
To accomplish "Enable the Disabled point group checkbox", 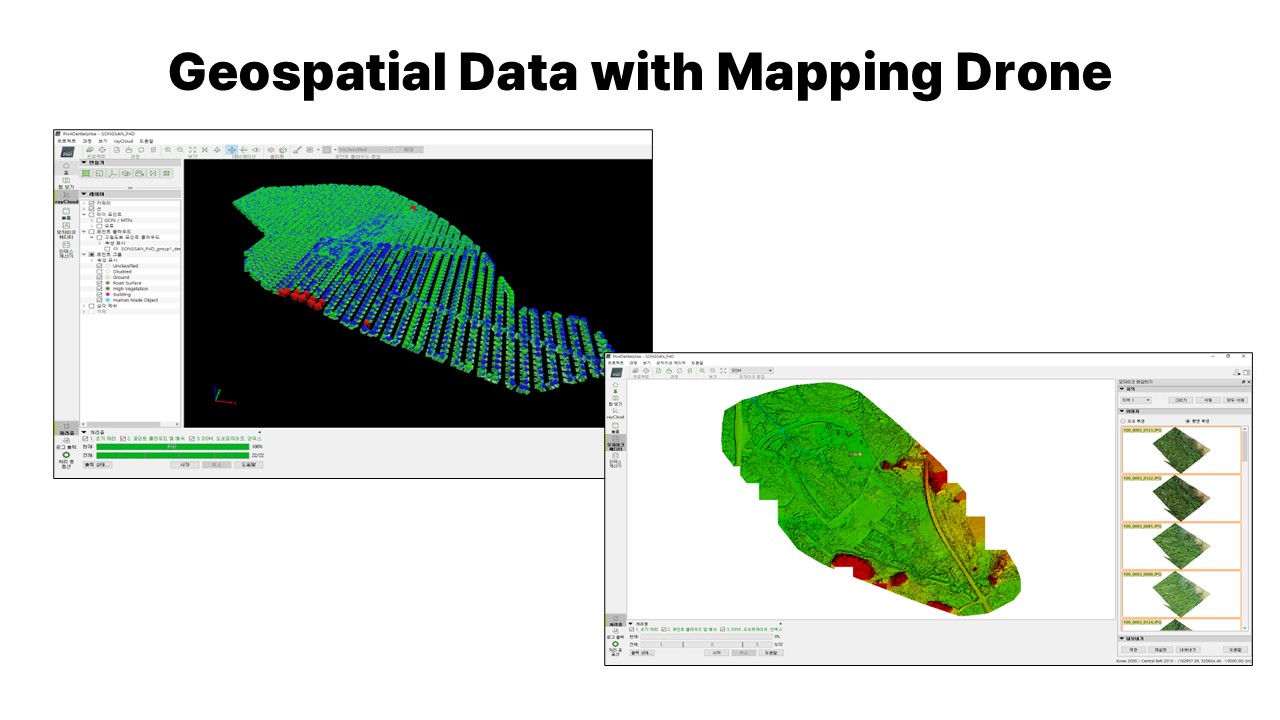I will click(99, 271).
